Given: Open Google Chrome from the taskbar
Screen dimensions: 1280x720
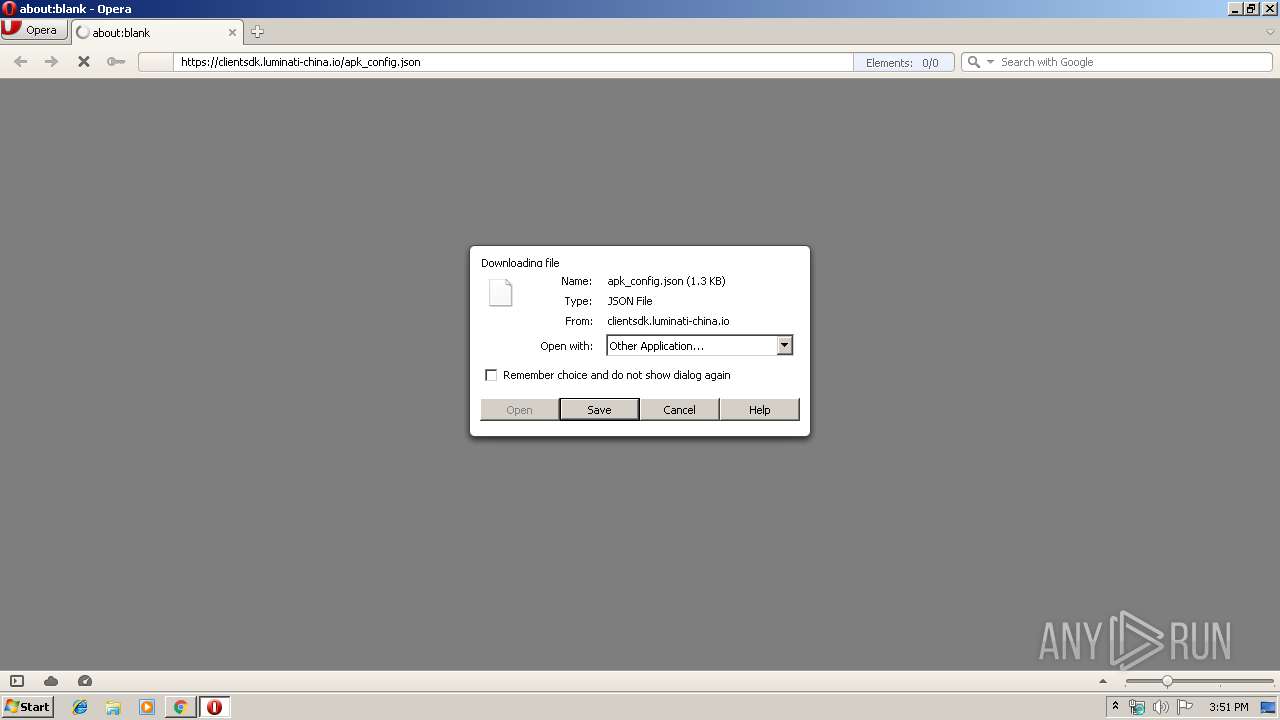Looking at the screenshot, I should [x=180, y=707].
